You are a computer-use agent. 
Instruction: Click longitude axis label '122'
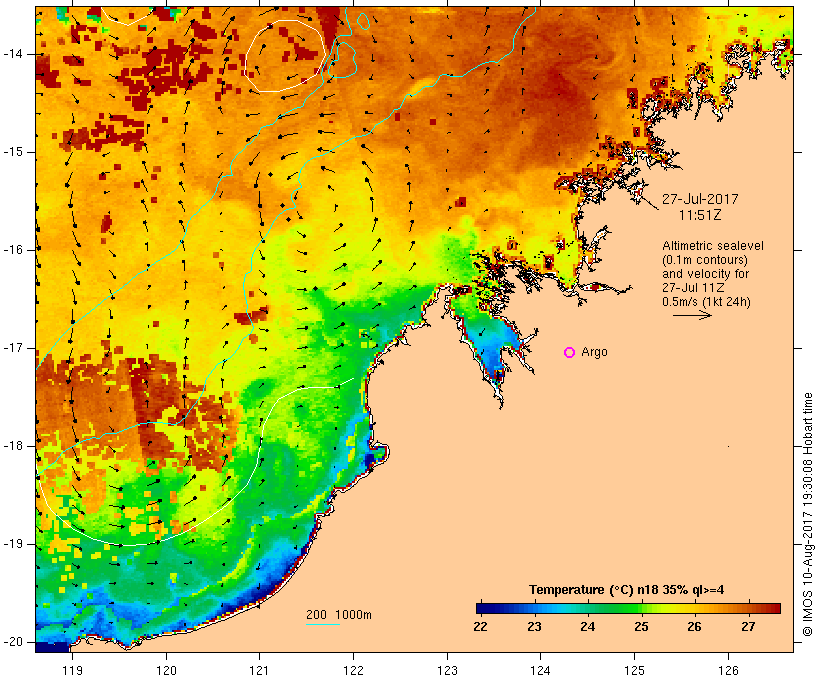pos(354,670)
